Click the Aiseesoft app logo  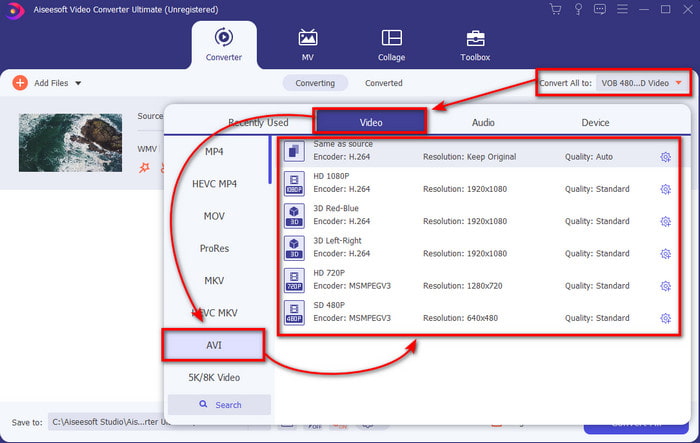[x=15, y=10]
